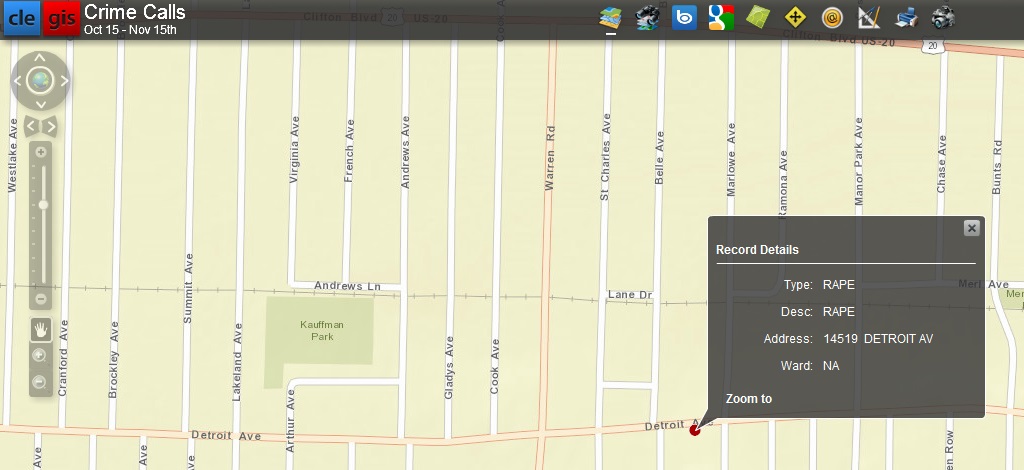This screenshot has width=1024, height=470.
Task: Click the red crime marker on Detroit Ave
Action: coord(695,430)
